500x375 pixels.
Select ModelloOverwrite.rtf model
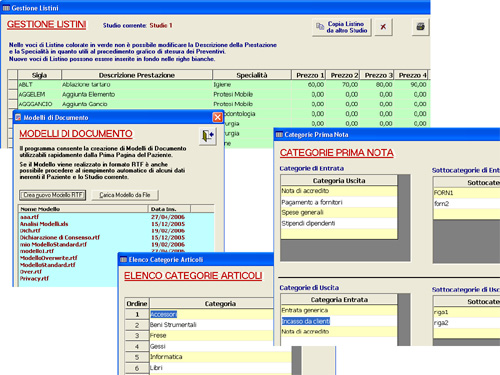pos(49,258)
